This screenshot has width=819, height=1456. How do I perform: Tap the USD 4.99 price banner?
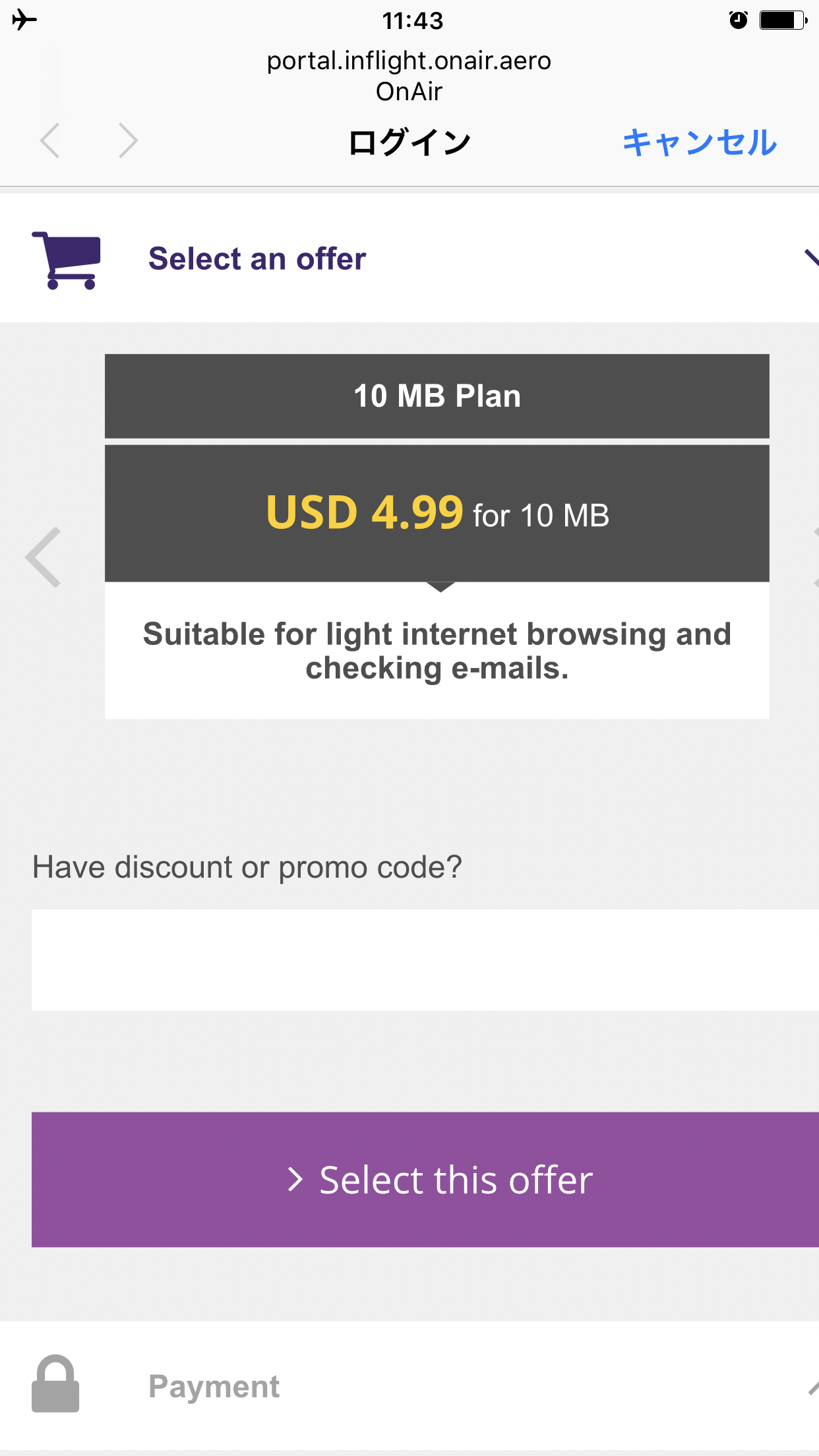(437, 514)
